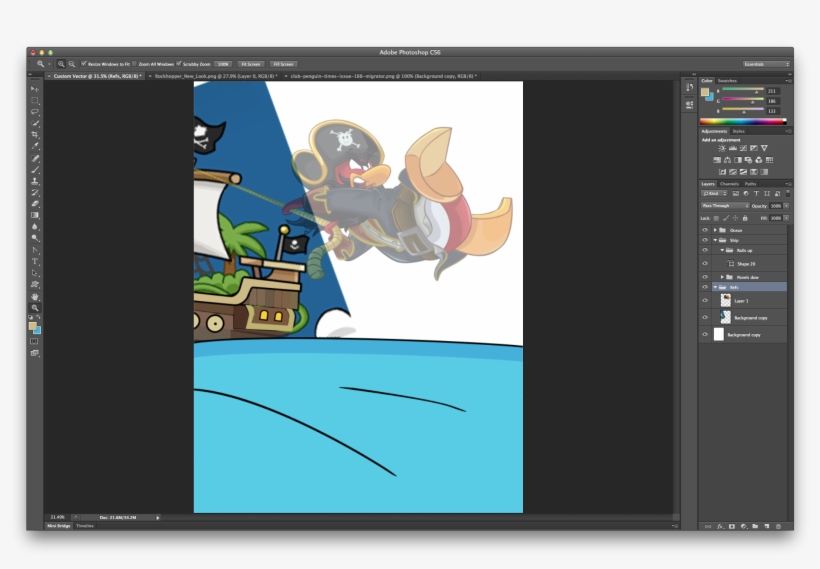Switch to the Styles tab

pyautogui.click(x=738, y=131)
